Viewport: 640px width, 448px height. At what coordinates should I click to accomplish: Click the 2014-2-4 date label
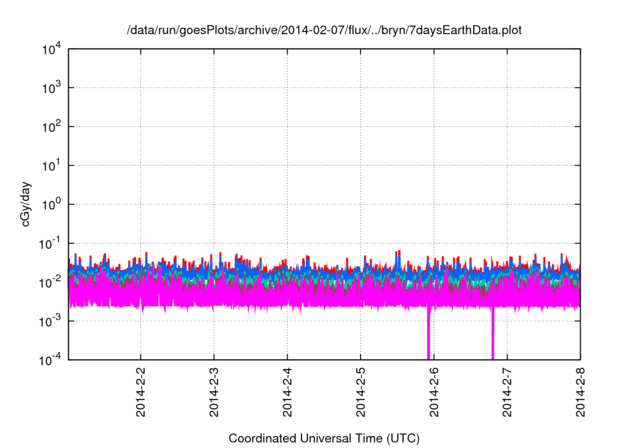click(x=287, y=392)
